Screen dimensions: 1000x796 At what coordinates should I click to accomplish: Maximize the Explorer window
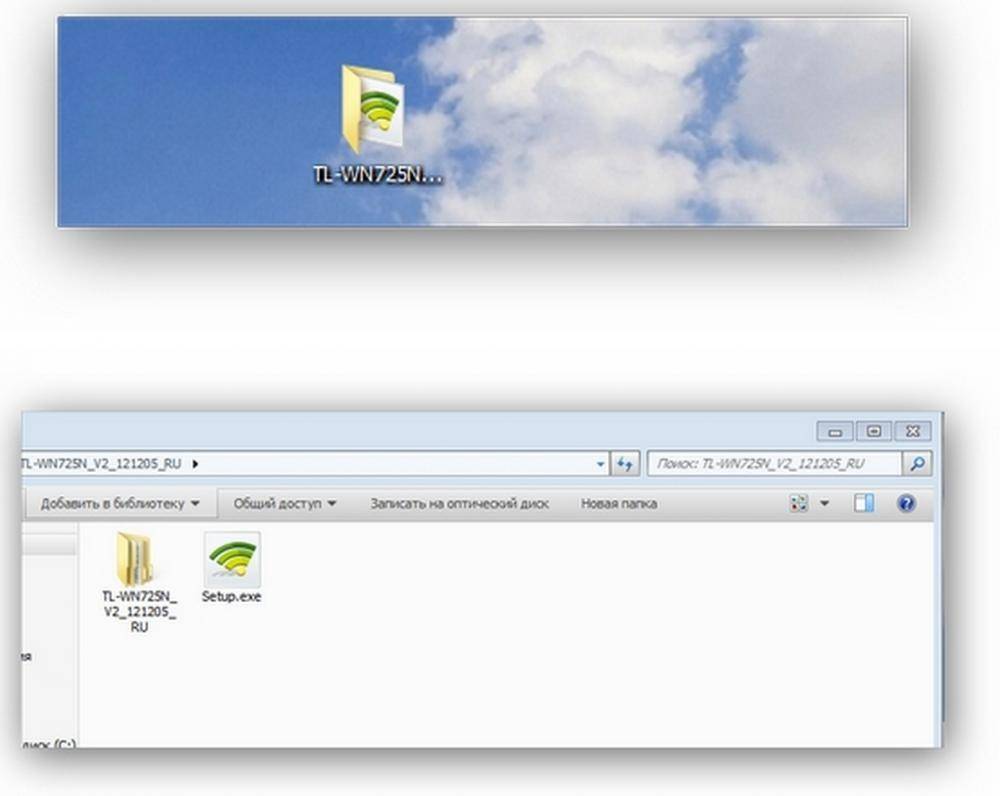tap(874, 432)
